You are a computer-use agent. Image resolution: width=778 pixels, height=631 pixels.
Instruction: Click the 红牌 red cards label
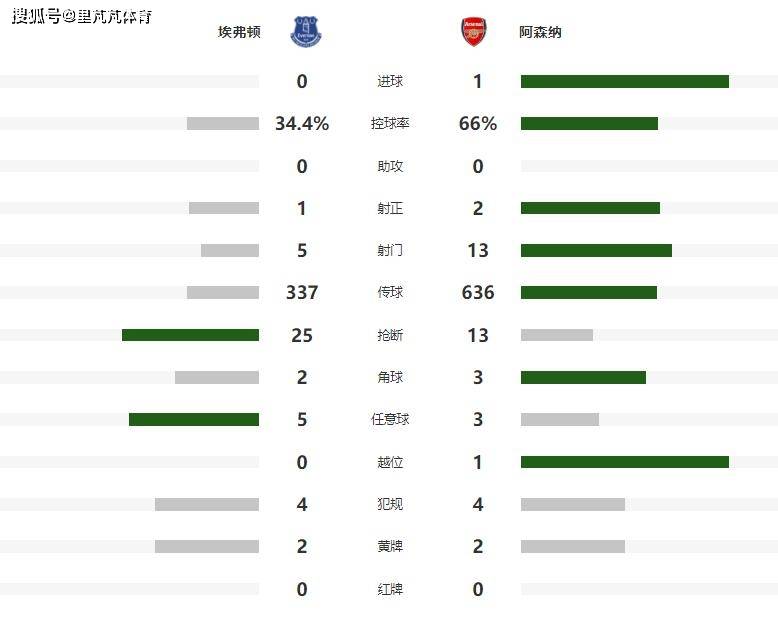pos(390,589)
